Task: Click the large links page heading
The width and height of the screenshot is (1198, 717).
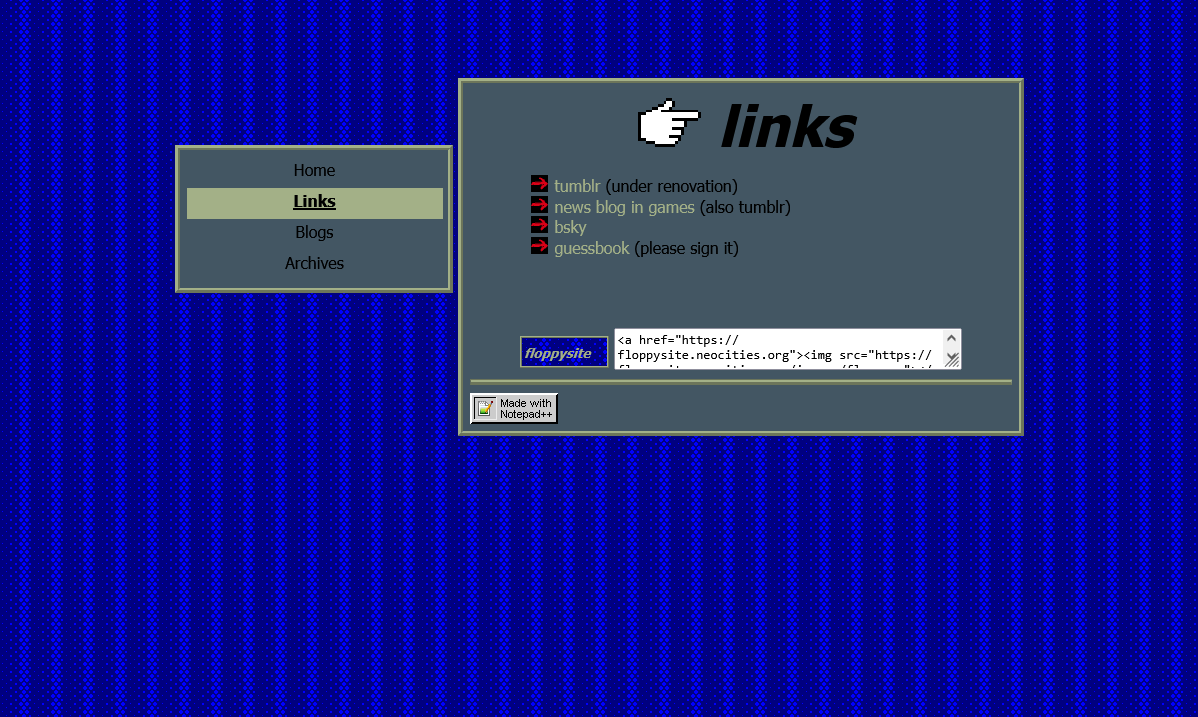Action: click(788, 127)
